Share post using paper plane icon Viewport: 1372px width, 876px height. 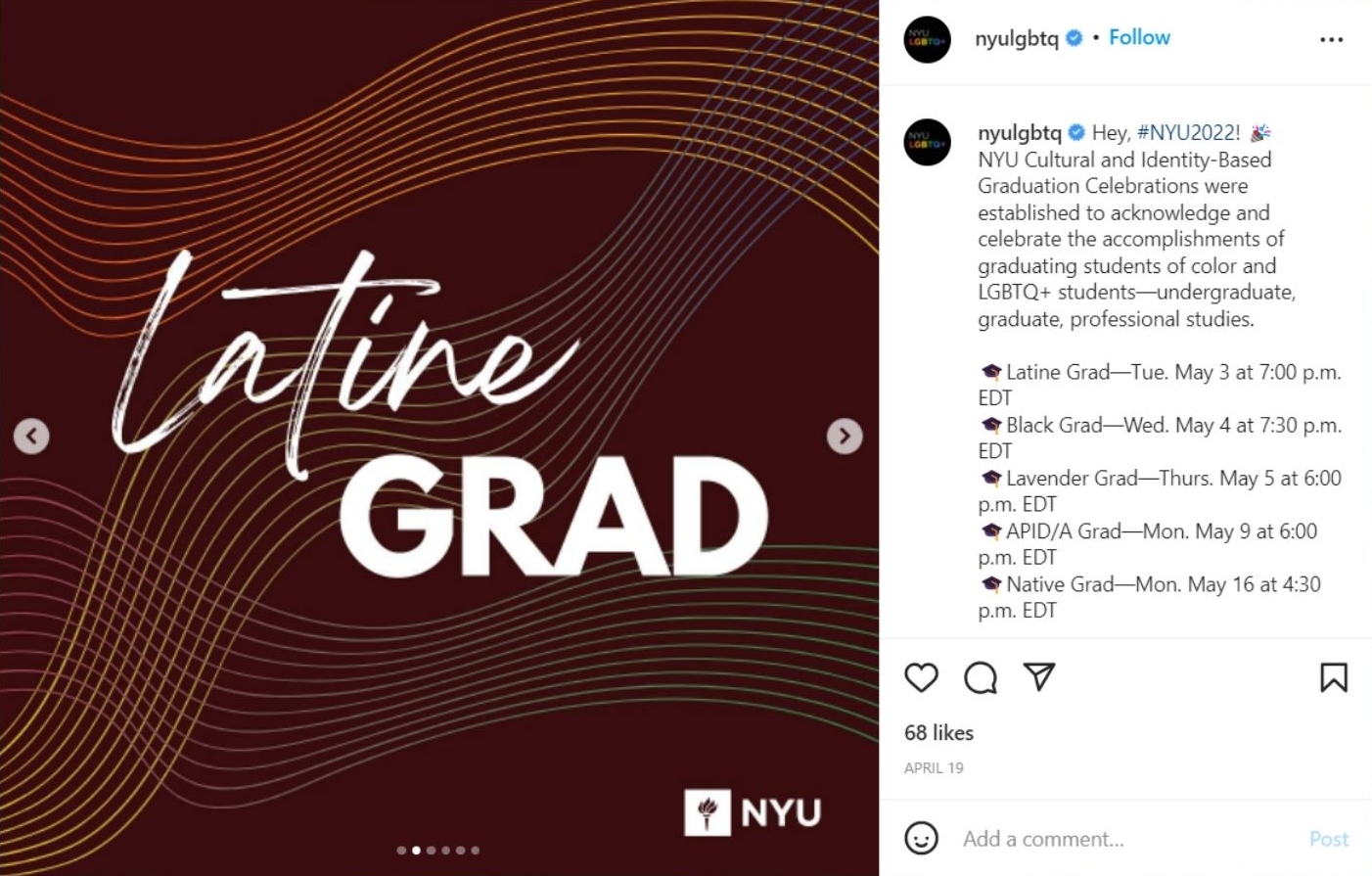pyautogui.click(x=1038, y=676)
